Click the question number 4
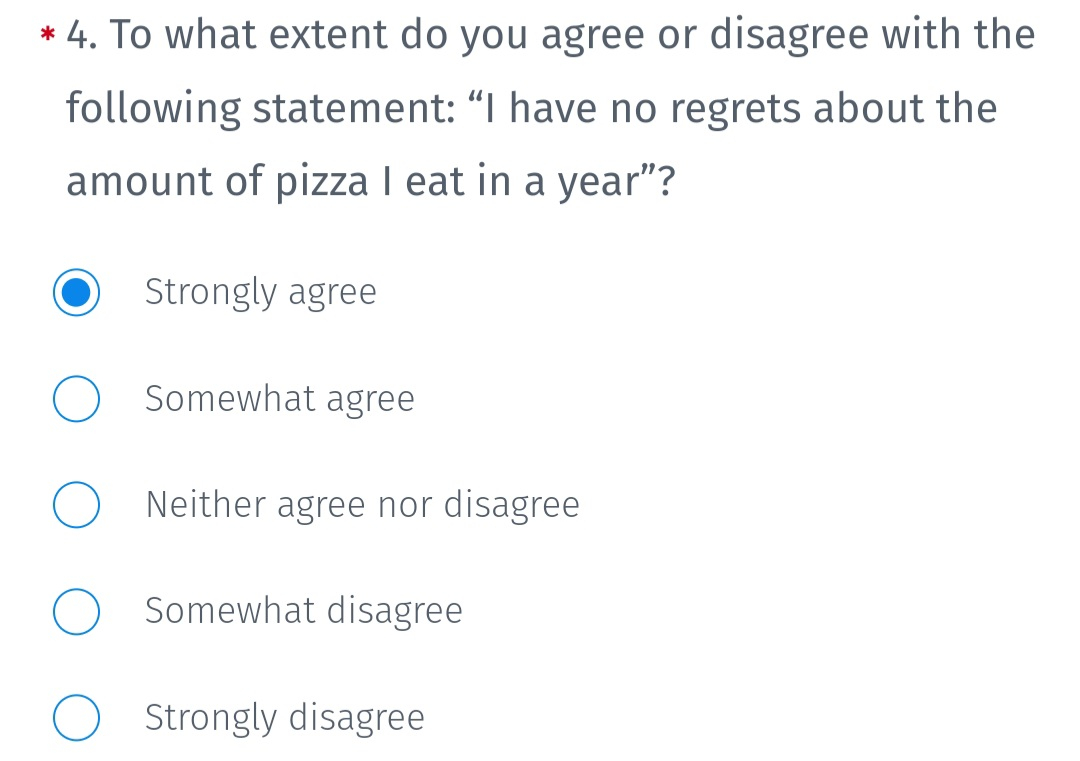This screenshot has height=761, width=1080. (x=81, y=35)
